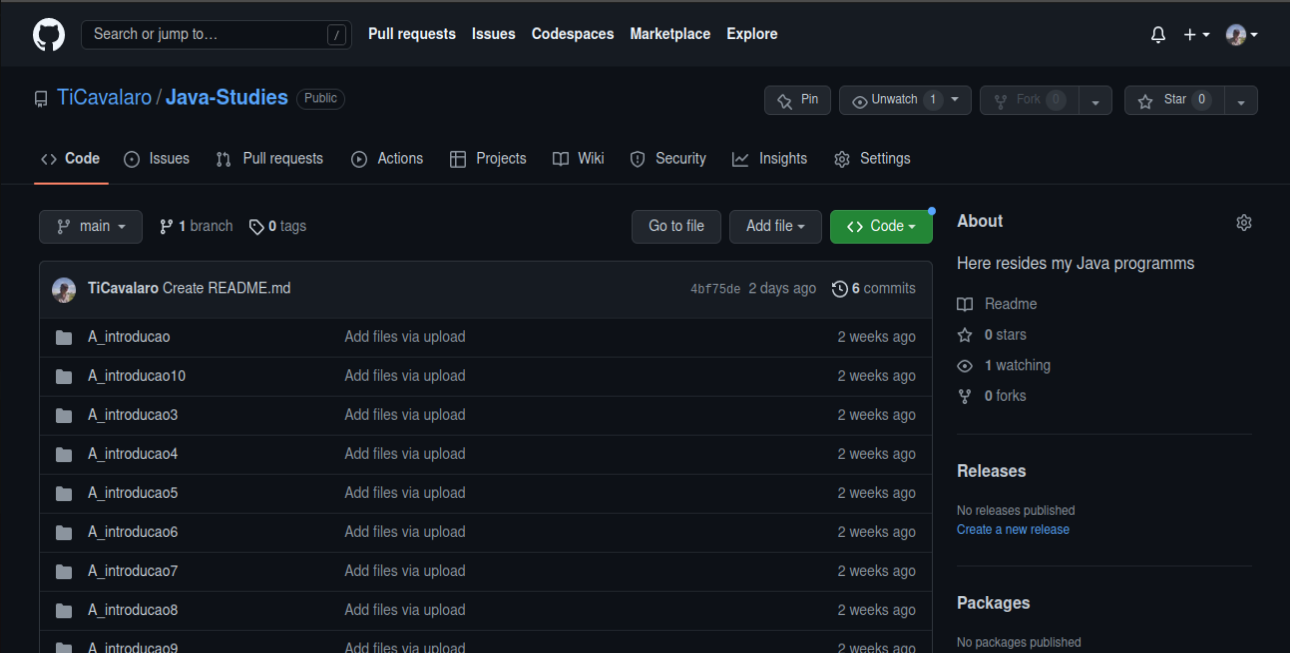Screen dimensions: 1290x653
Task: Open the Create README.md commit message
Action: (x=227, y=289)
